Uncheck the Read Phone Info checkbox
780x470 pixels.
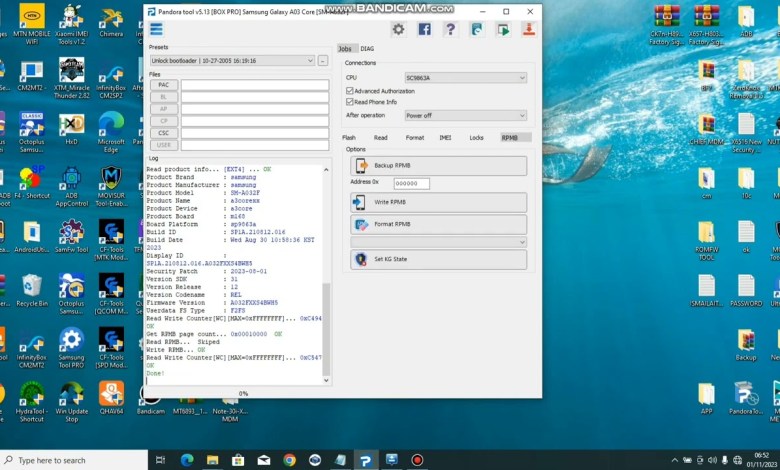point(349,102)
